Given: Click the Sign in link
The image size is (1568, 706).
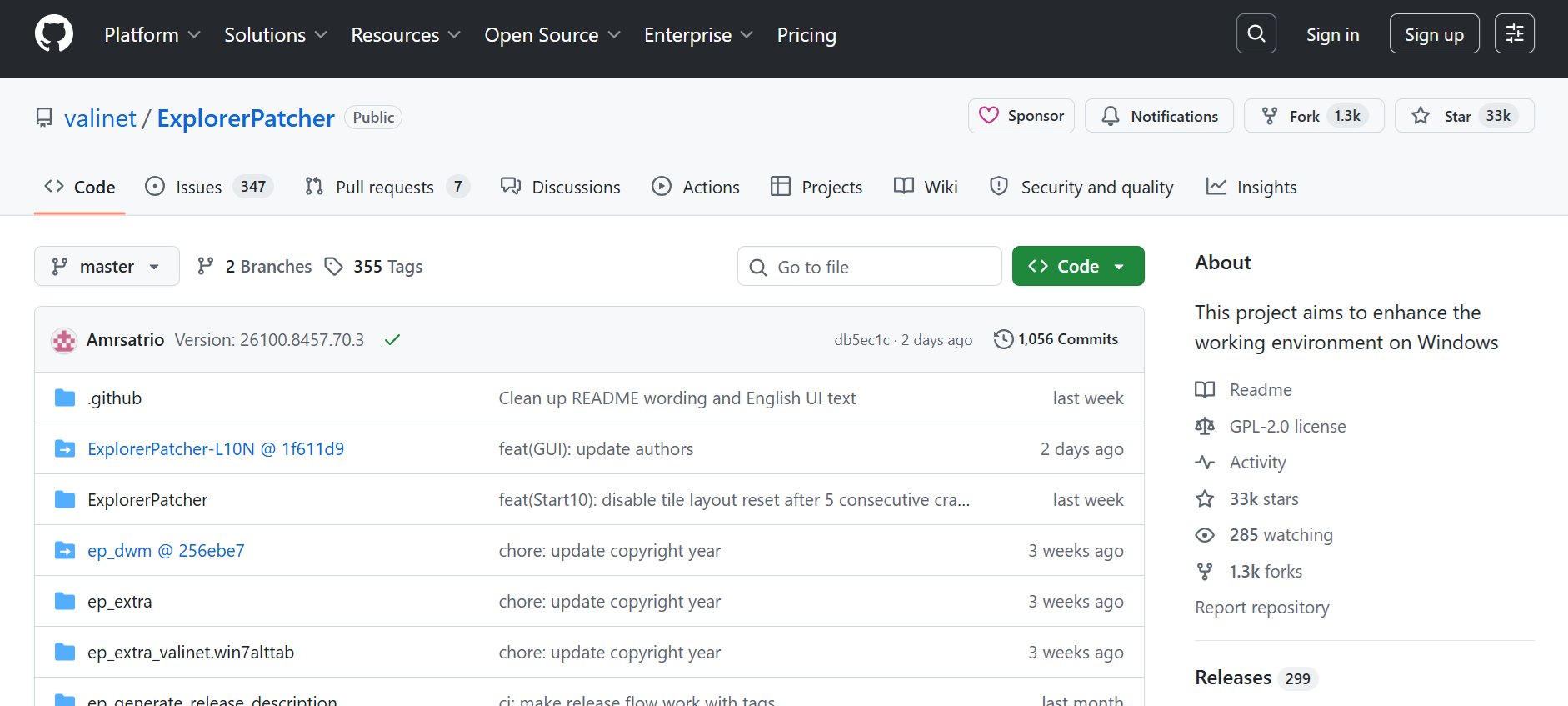Looking at the screenshot, I should coord(1332,35).
